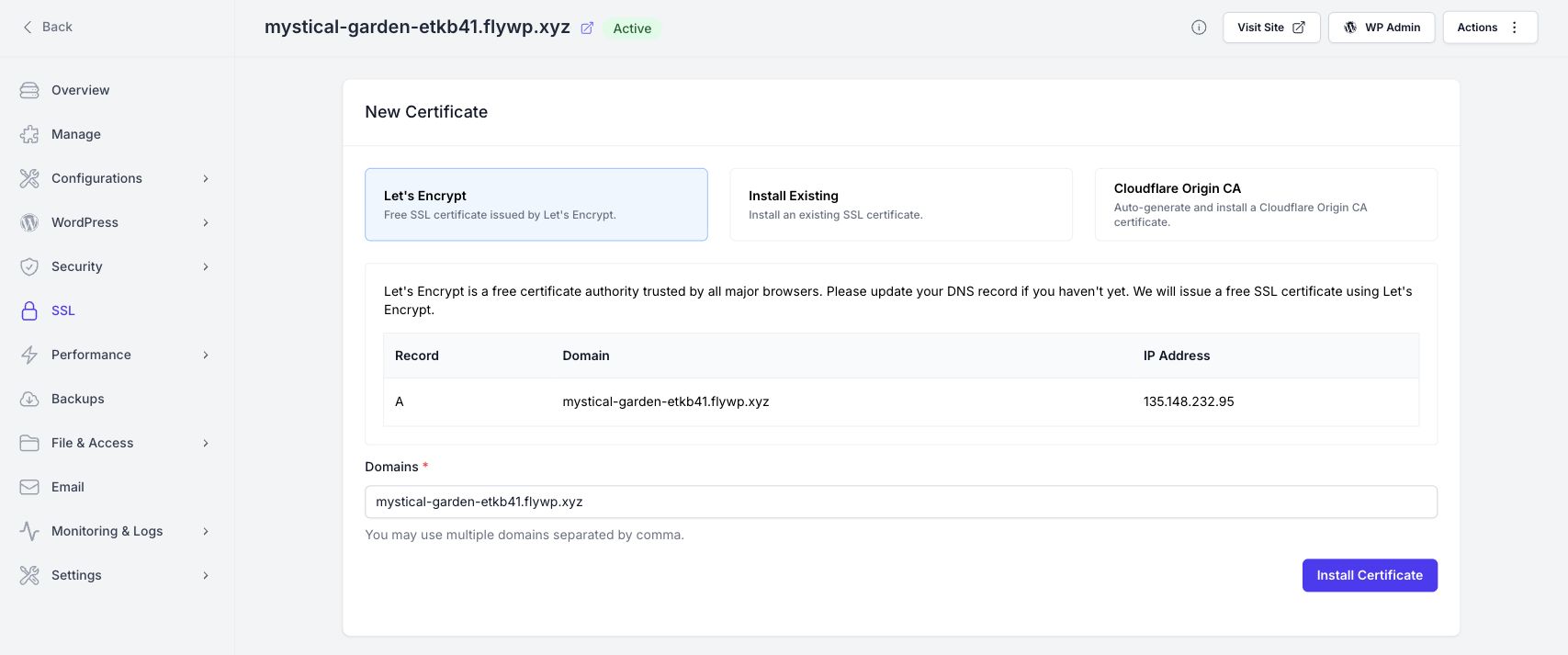Click the WP Admin button
Image resolution: width=1568 pixels, height=655 pixels.
pos(1382,28)
